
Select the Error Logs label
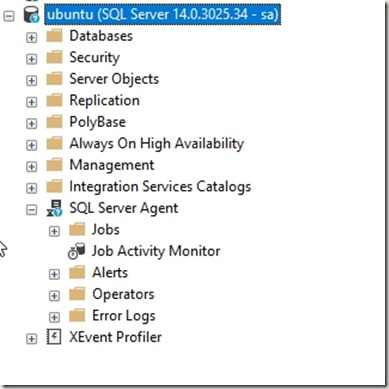[x=124, y=316]
